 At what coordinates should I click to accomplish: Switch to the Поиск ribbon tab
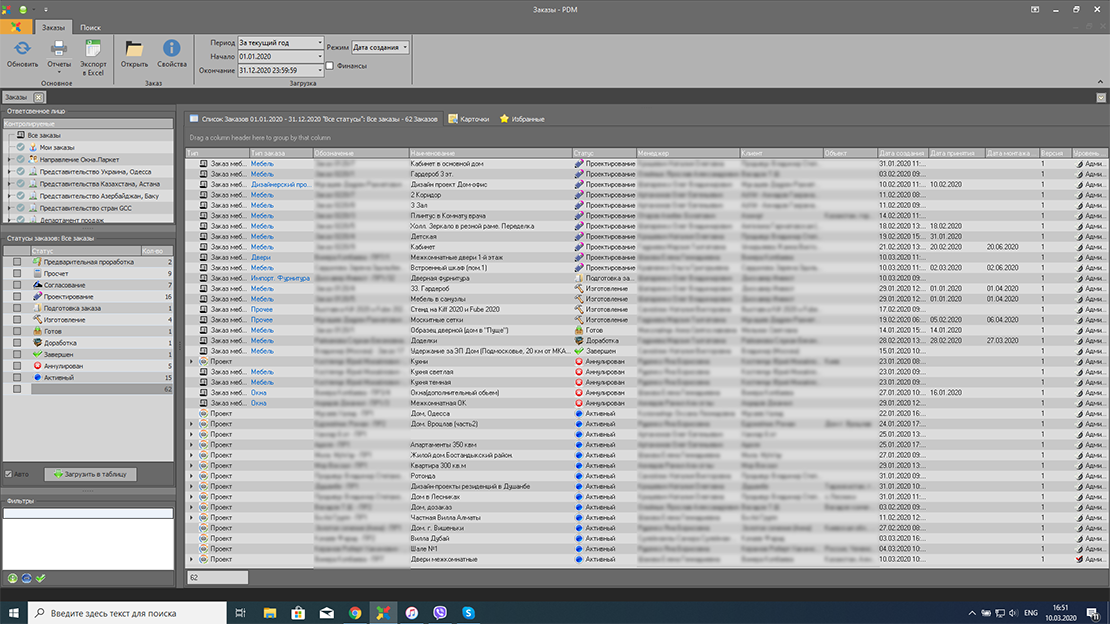pyautogui.click(x=90, y=27)
